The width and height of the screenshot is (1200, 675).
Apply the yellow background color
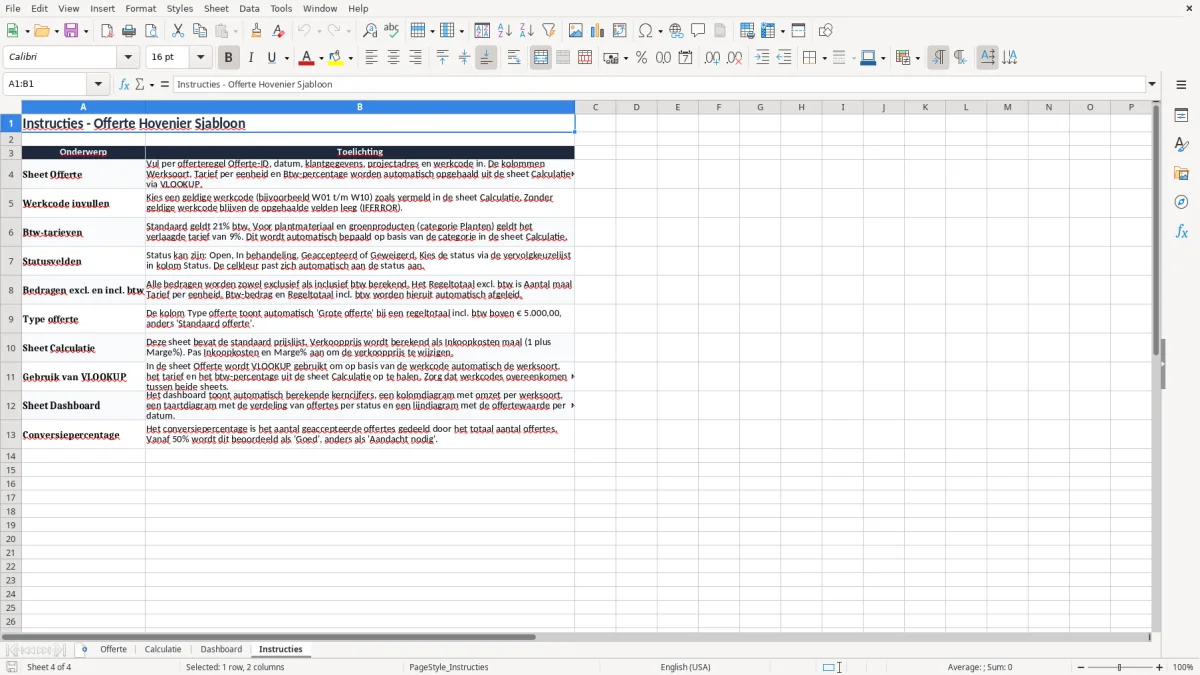[x=336, y=58]
